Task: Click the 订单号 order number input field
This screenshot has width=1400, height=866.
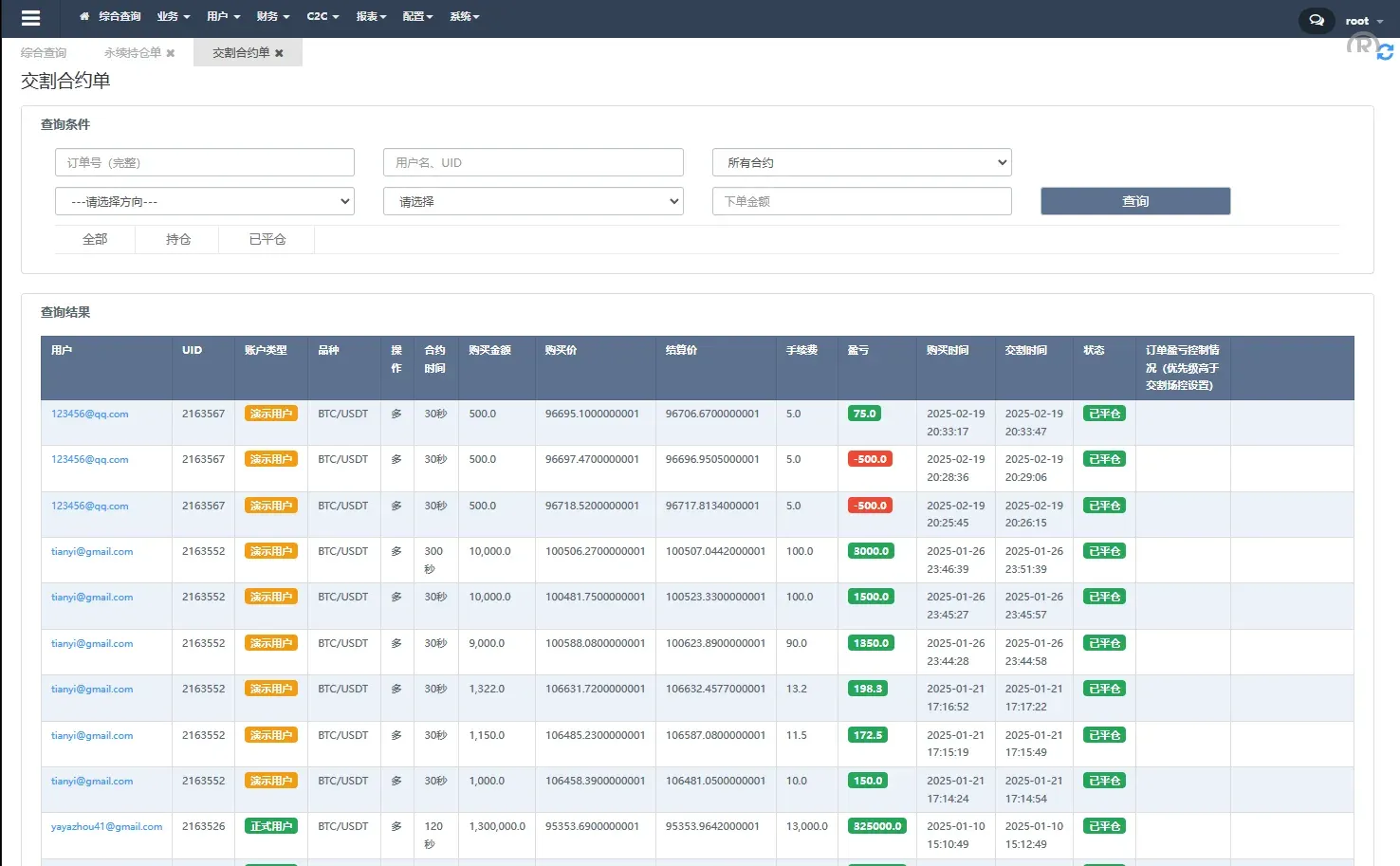Action: (x=205, y=163)
